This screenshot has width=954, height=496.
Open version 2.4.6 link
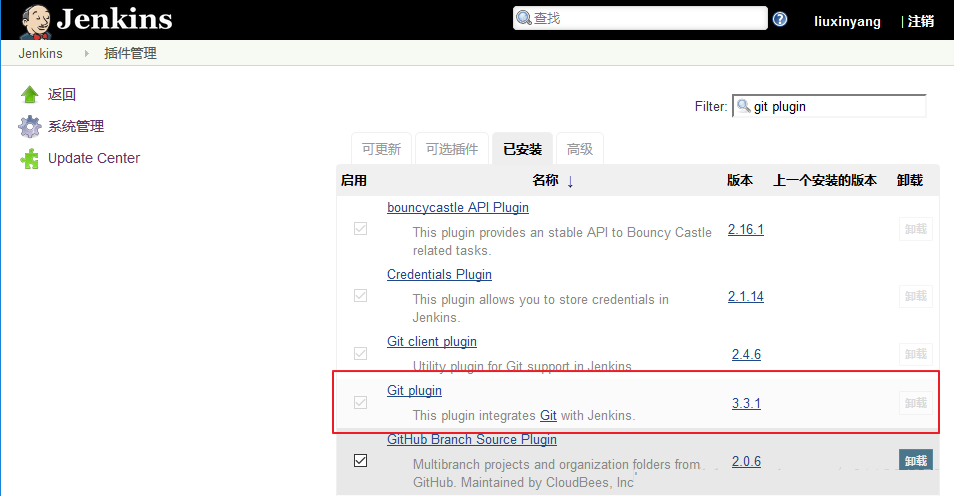[747, 354]
